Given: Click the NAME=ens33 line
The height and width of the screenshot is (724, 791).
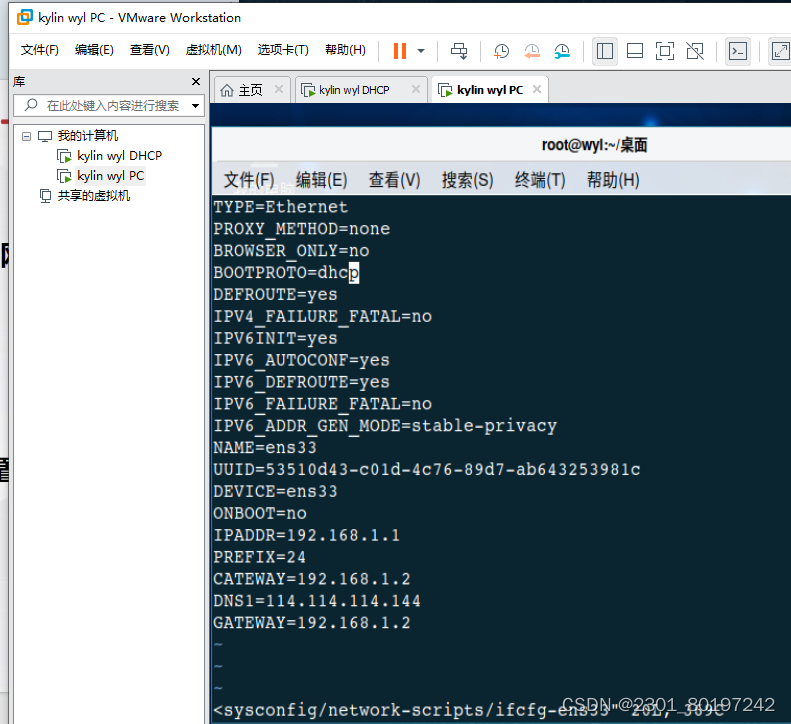Looking at the screenshot, I should click(x=265, y=448).
